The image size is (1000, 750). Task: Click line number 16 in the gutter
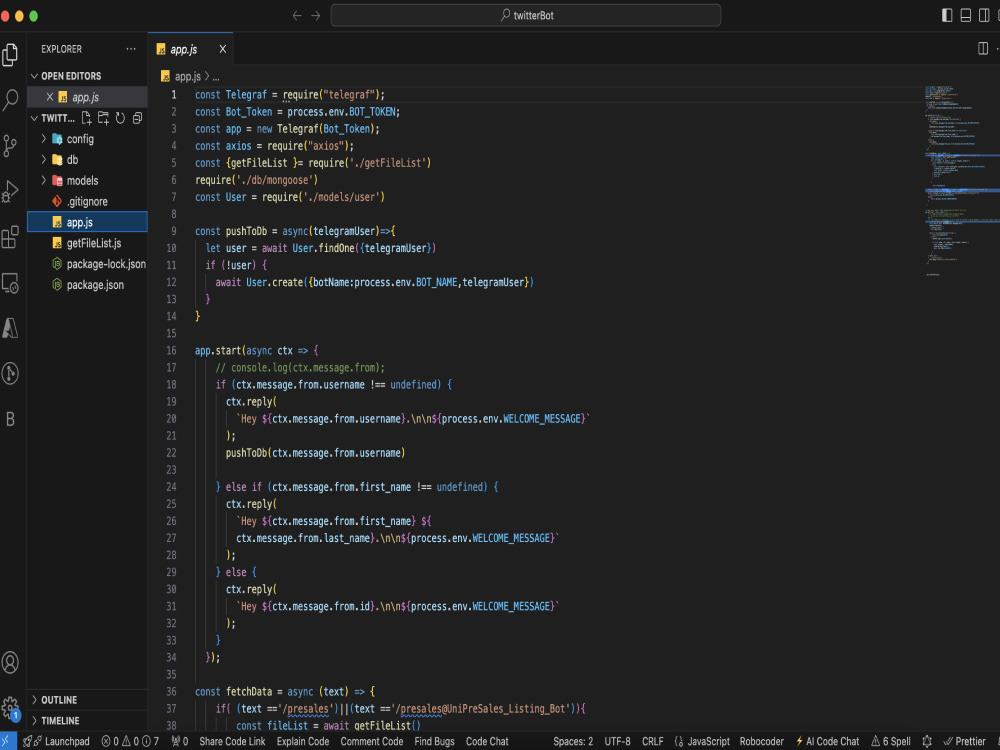(172, 350)
